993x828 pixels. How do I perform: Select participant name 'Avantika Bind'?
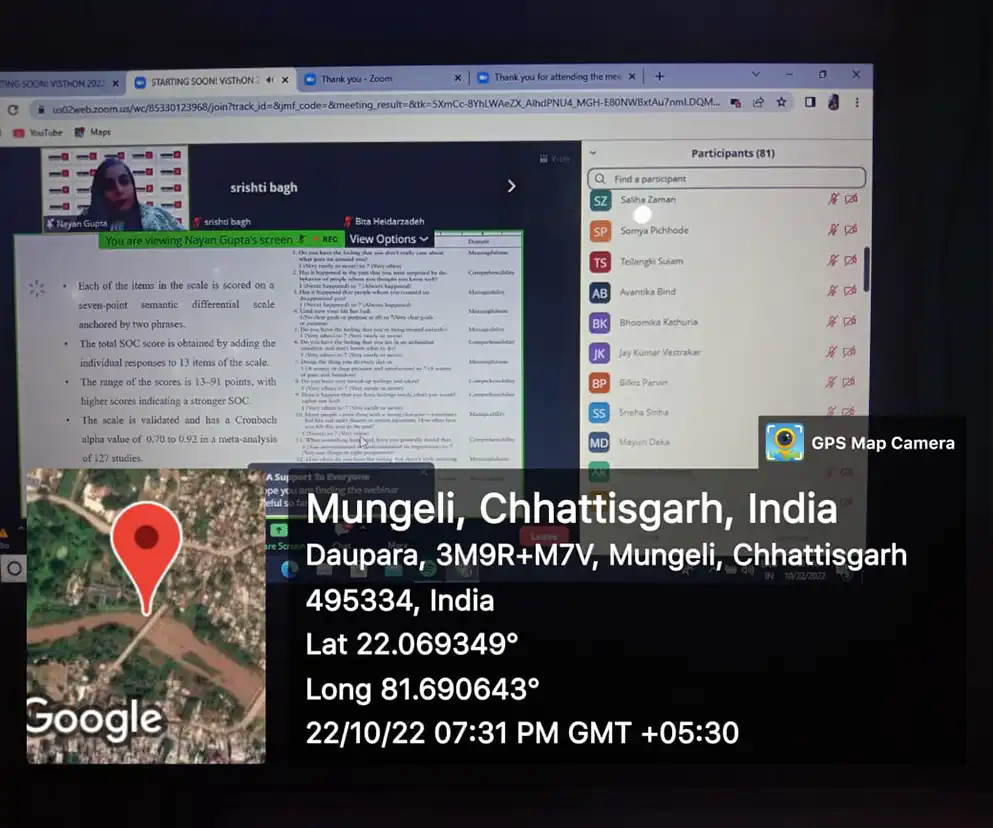tap(647, 291)
